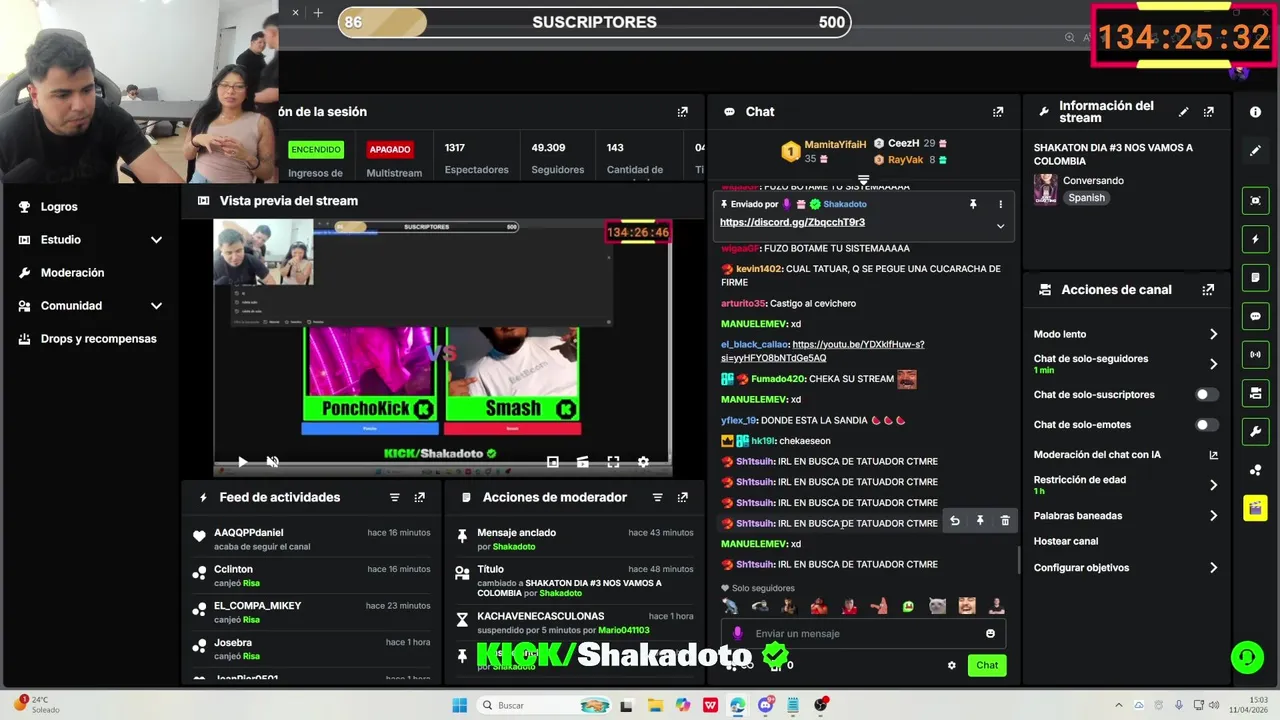Open pinned message three-dot menu
The height and width of the screenshot is (720, 1280).
point(1000,204)
